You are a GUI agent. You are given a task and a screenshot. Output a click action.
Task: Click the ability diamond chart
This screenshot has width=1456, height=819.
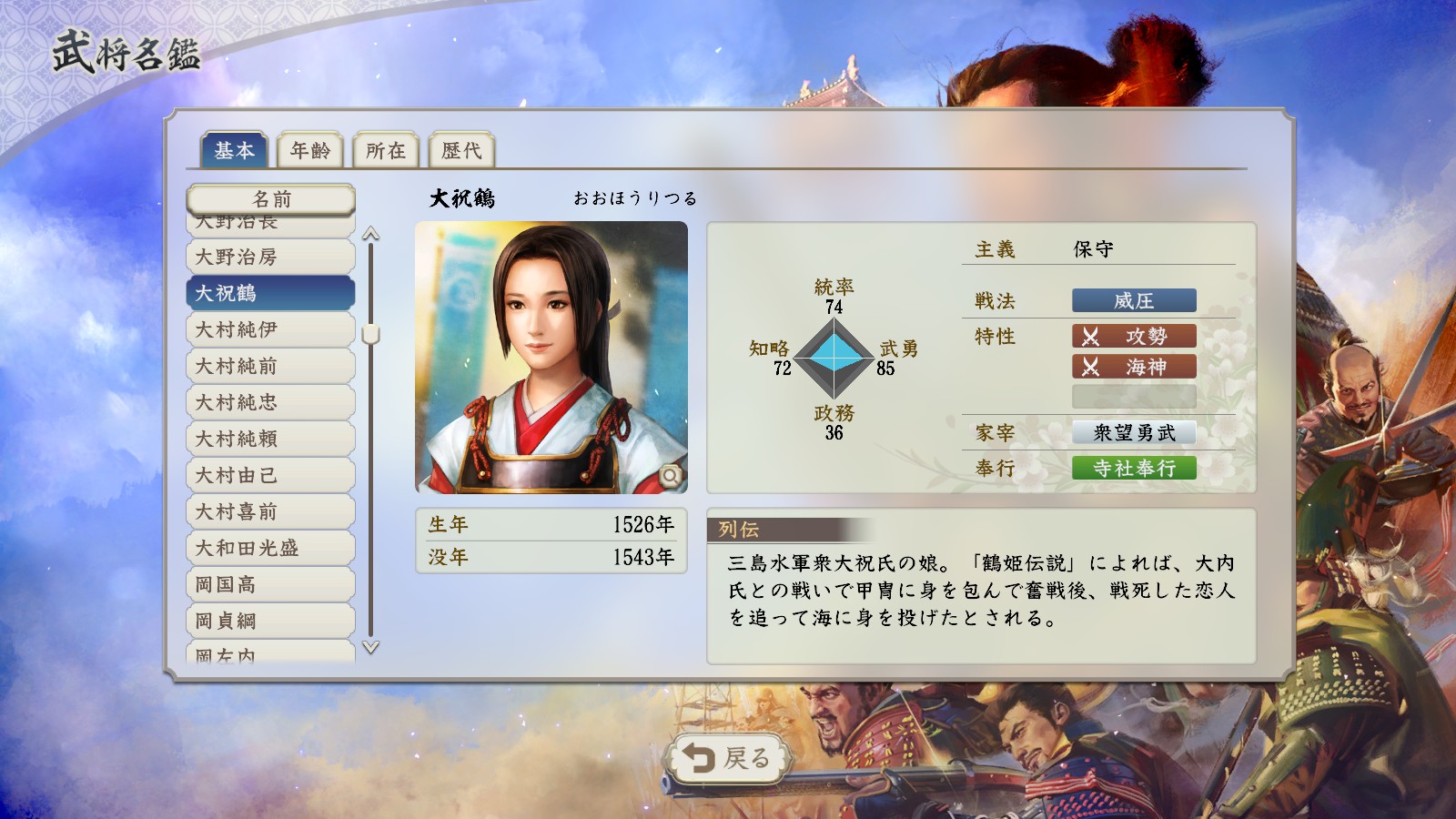tap(834, 359)
